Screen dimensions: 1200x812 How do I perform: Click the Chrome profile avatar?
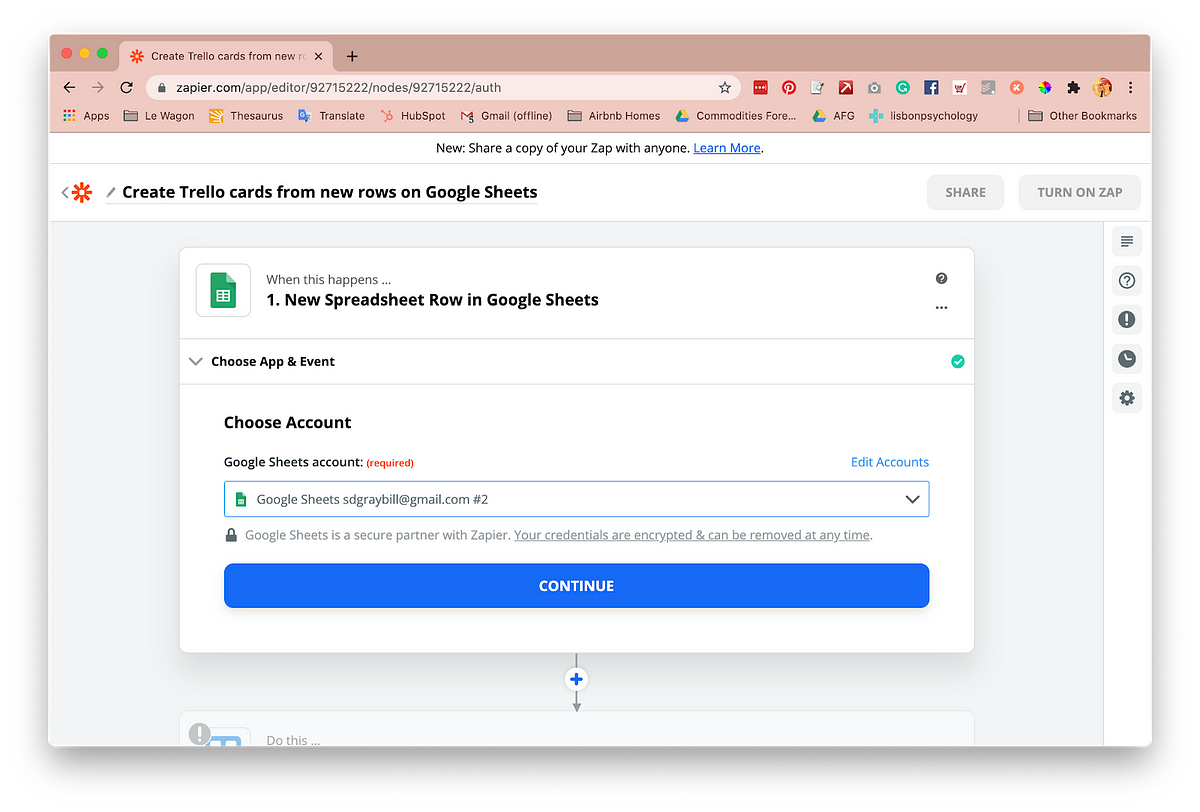pos(1103,87)
